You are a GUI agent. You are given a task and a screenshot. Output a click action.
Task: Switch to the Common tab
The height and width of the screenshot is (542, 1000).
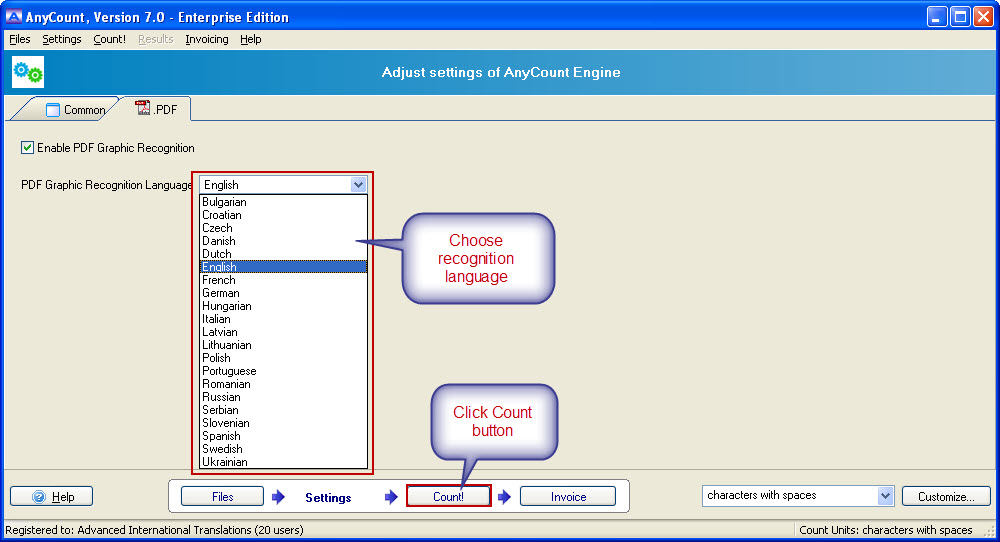click(75, 110)
